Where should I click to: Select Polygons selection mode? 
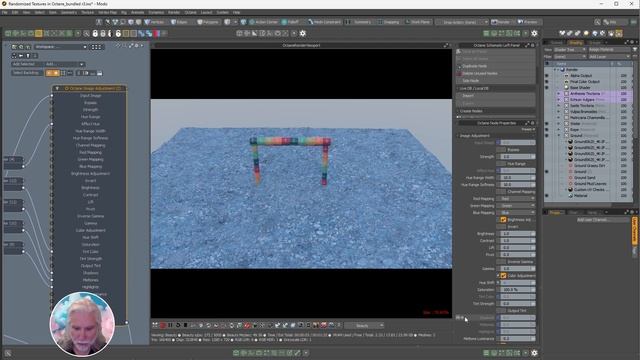click(208, 22)
